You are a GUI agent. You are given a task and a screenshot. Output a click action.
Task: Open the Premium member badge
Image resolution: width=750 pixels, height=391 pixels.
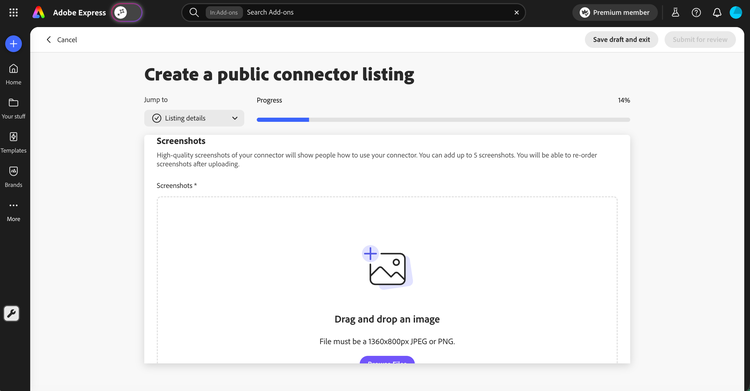[x=615, y=12]
